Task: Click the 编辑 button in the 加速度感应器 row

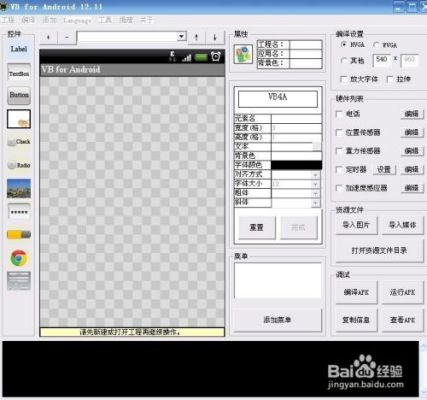Action: (x=412, y=188)
